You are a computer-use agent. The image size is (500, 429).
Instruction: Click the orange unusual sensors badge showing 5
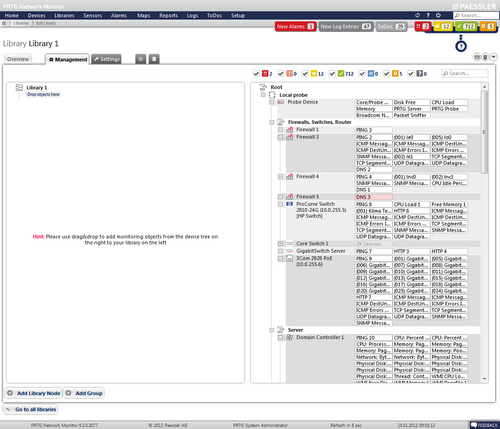(487, 26)
